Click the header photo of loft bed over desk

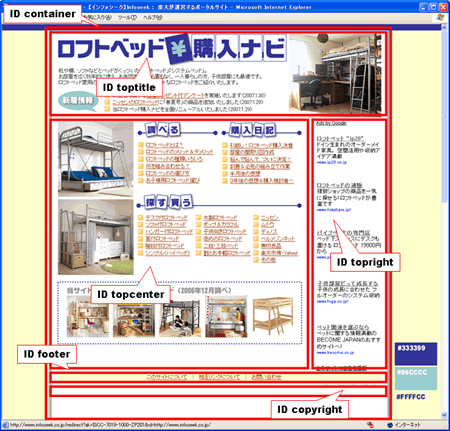click(x=335, y=74)
